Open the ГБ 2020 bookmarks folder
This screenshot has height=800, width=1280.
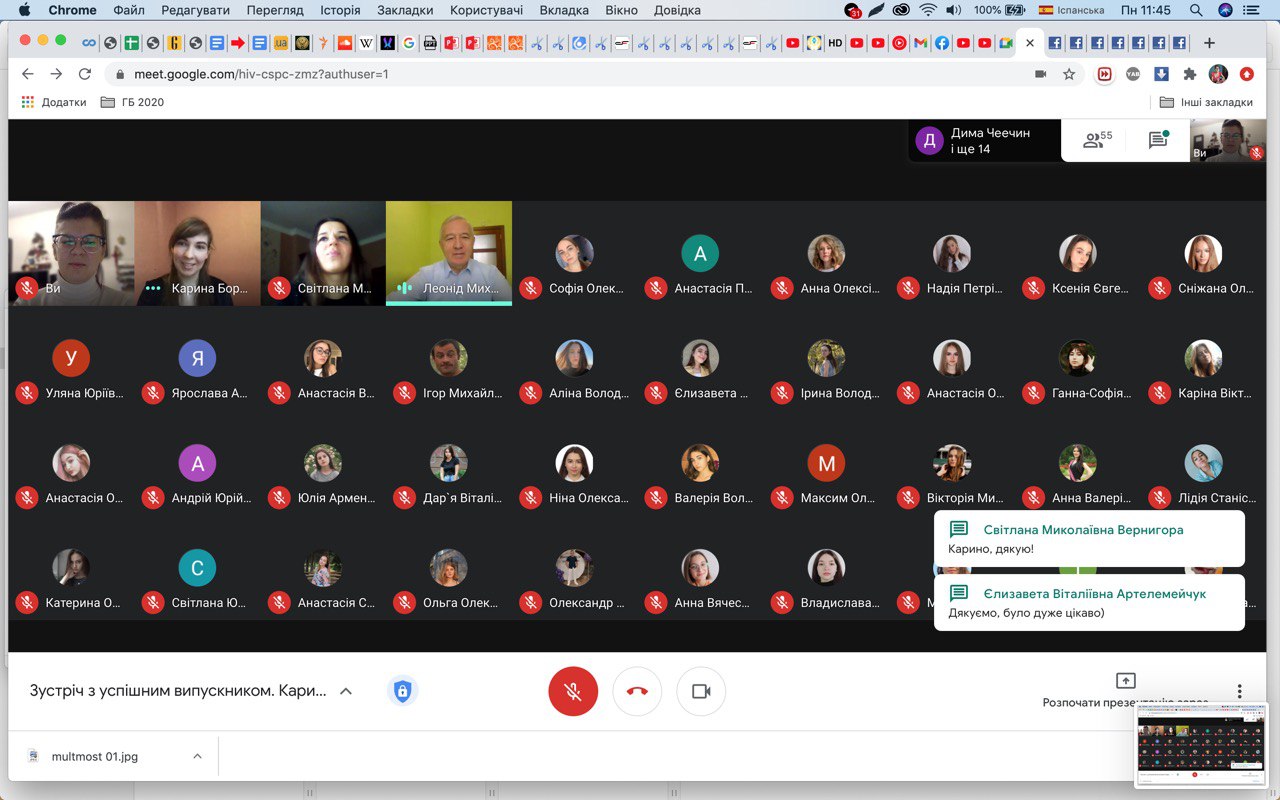click(x=132, y=102)
